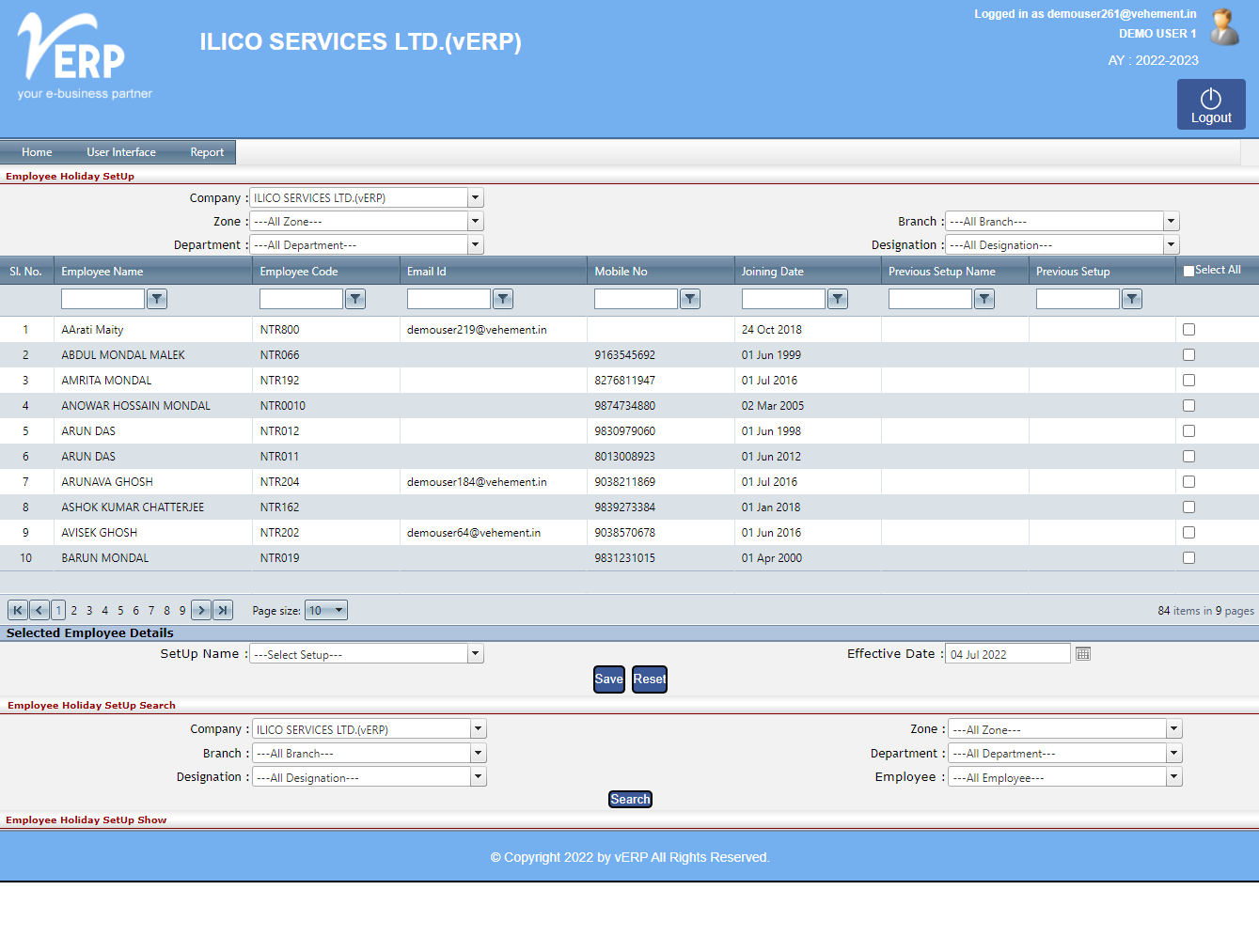Click the Save button
This screenshot has height=952, width=1259.
609,679
